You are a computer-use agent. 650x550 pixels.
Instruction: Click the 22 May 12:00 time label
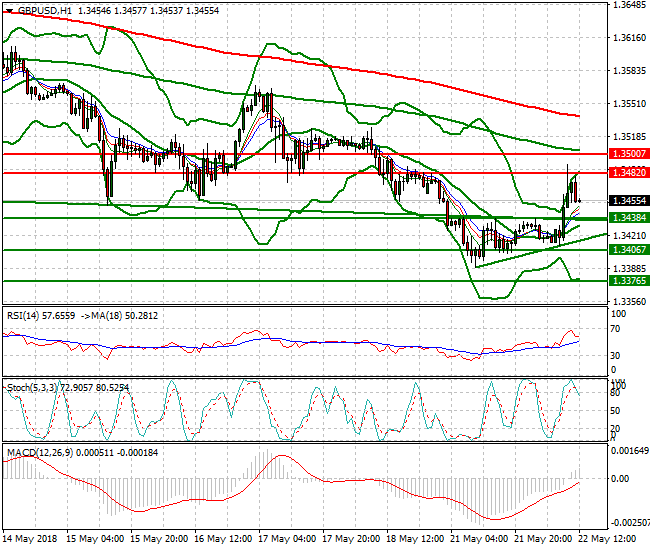[607, 539]
